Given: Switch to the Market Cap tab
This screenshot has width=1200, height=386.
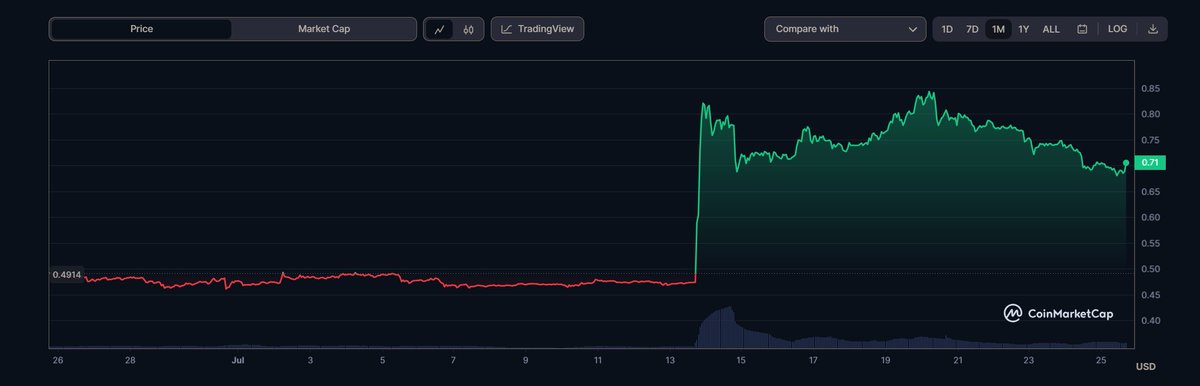Looking at the screenshot, I should [x=324, y=29].
